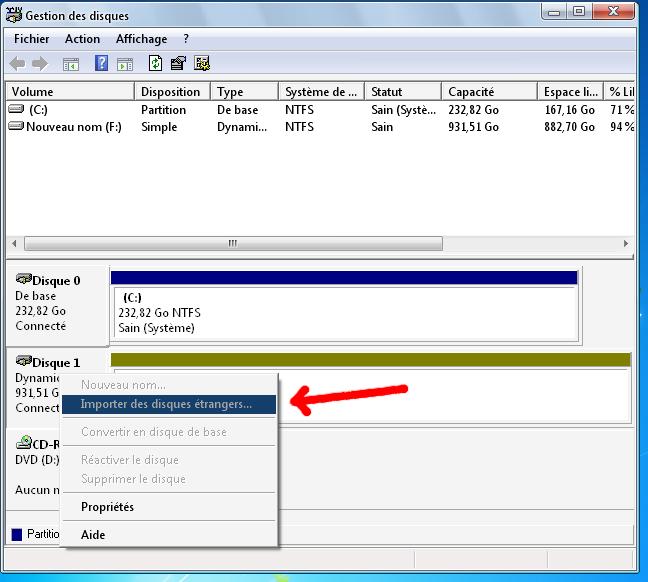Click the DVD (D:) label

pyautogui.click(x=37, y=460)
